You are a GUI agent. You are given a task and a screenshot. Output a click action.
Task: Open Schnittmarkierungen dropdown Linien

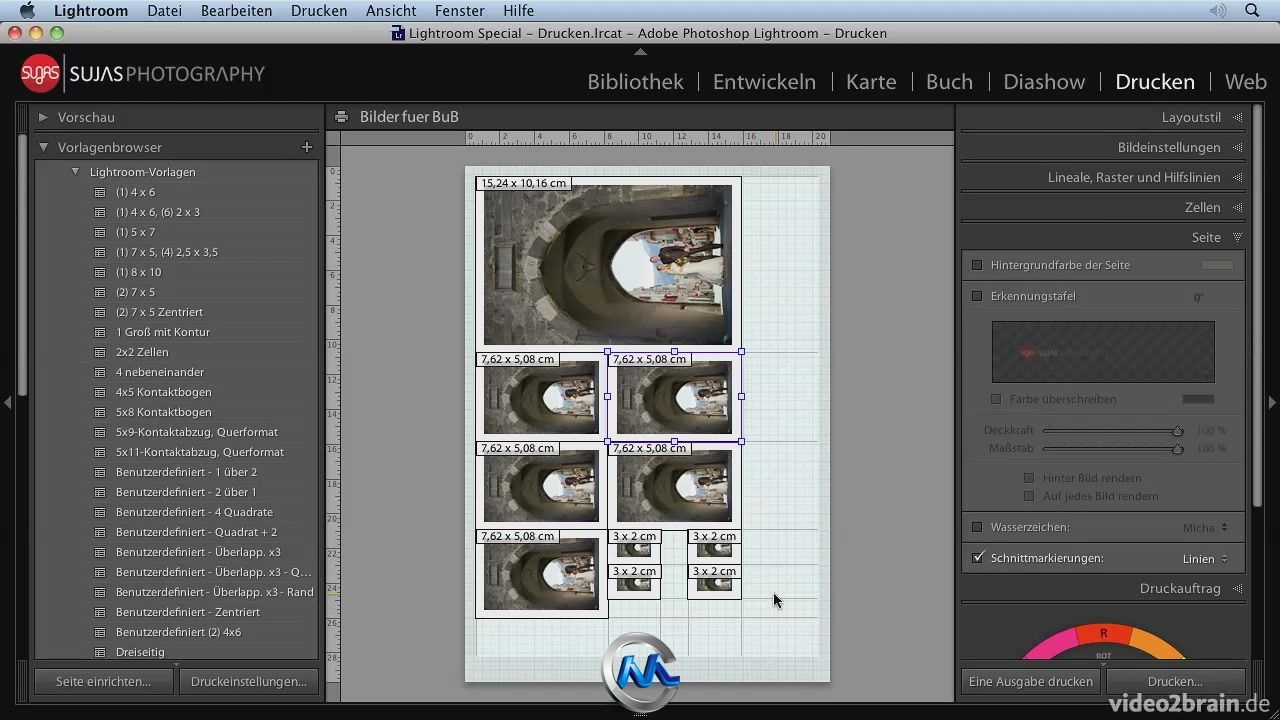[1205, 558]
